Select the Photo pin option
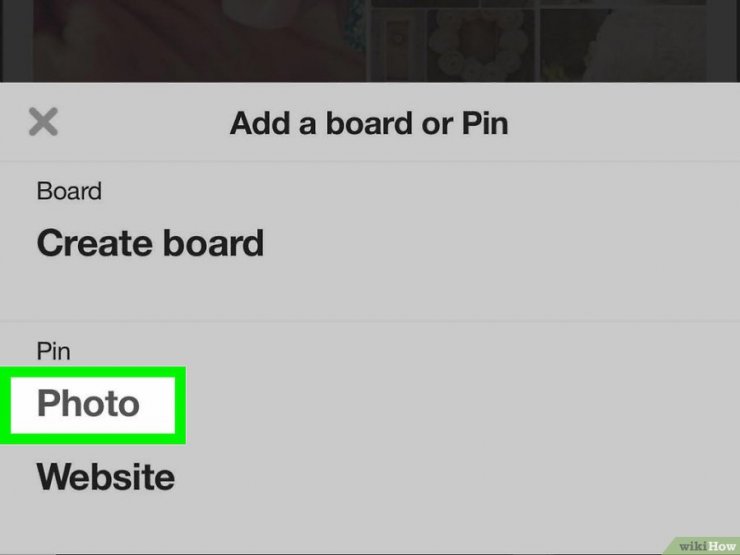The image size is (740, 555). 88,404
